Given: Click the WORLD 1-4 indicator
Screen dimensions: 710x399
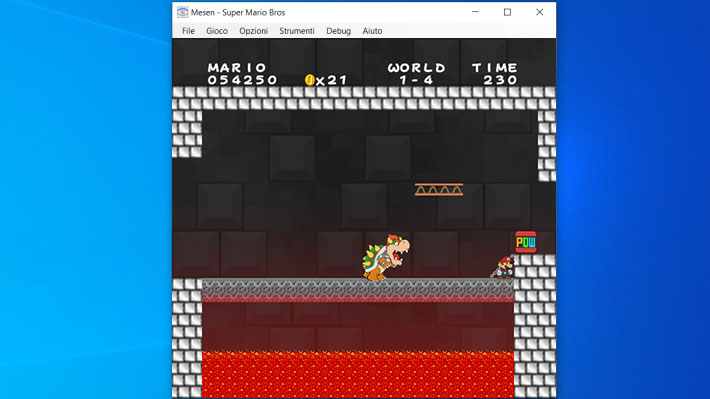Looking at the screenshot, I should [417, 74].
